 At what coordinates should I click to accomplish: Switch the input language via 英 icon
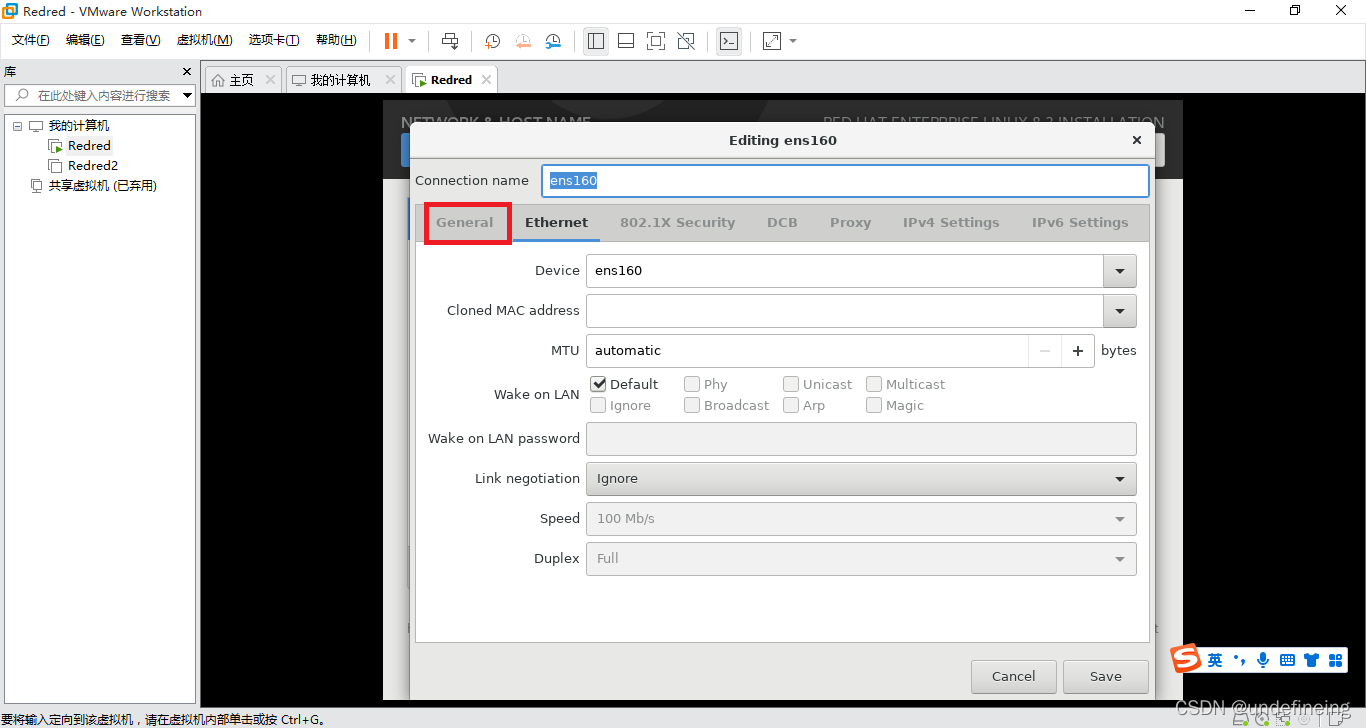click(1215, 660)
